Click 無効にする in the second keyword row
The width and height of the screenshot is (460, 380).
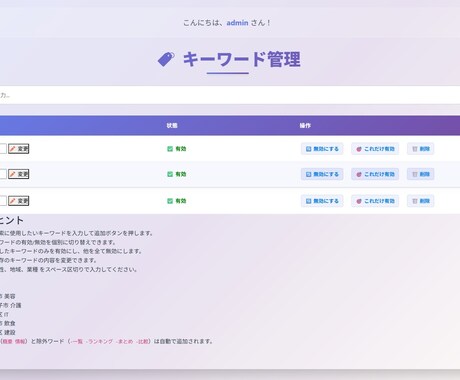tap(322, 174)
